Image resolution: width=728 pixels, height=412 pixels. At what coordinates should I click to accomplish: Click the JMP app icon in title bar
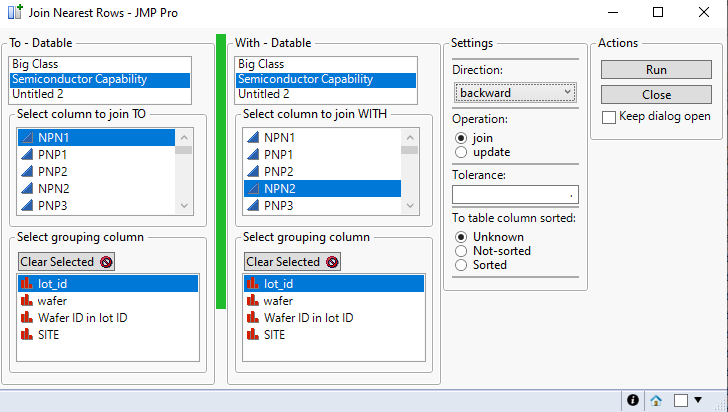12,13
